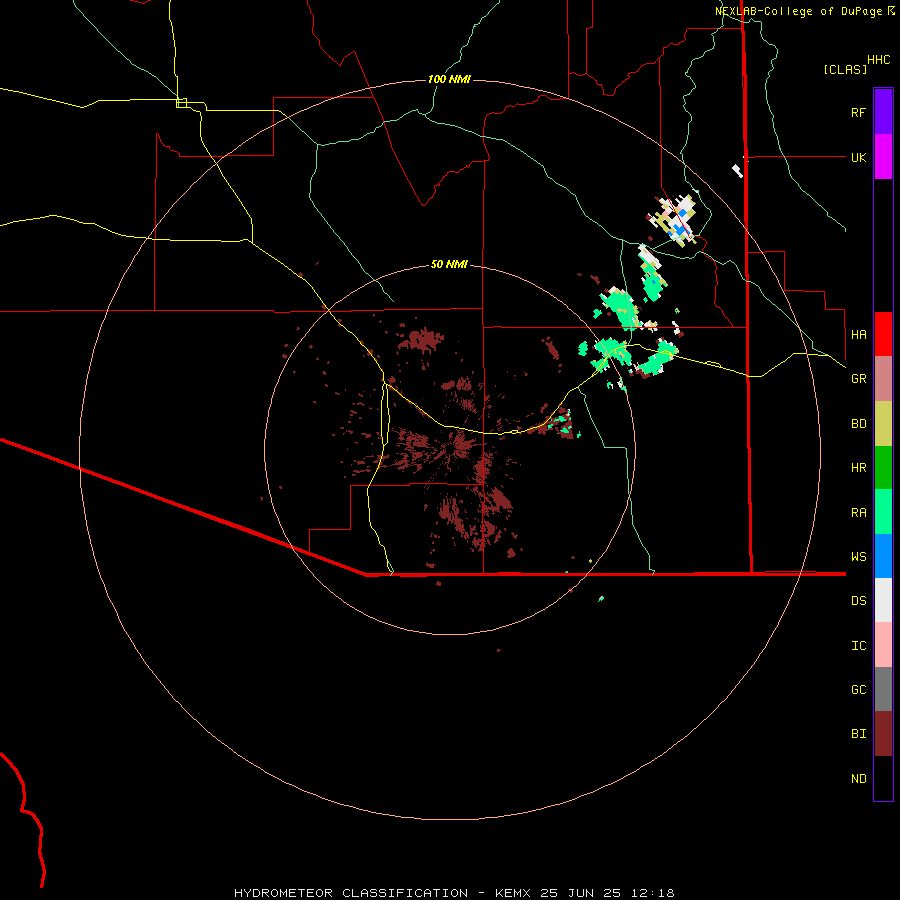Click the RA legend label
900x900 pixels.
(x=858, y=513)
